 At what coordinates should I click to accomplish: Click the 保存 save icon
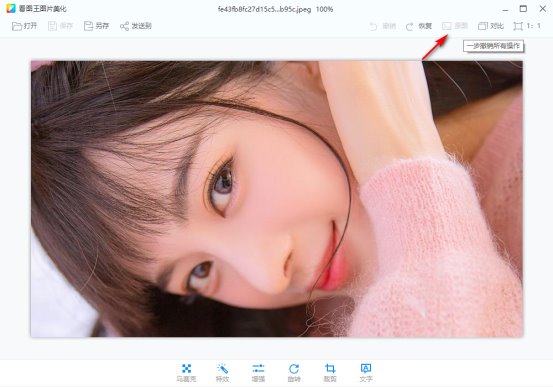click(x=52, y=26)
